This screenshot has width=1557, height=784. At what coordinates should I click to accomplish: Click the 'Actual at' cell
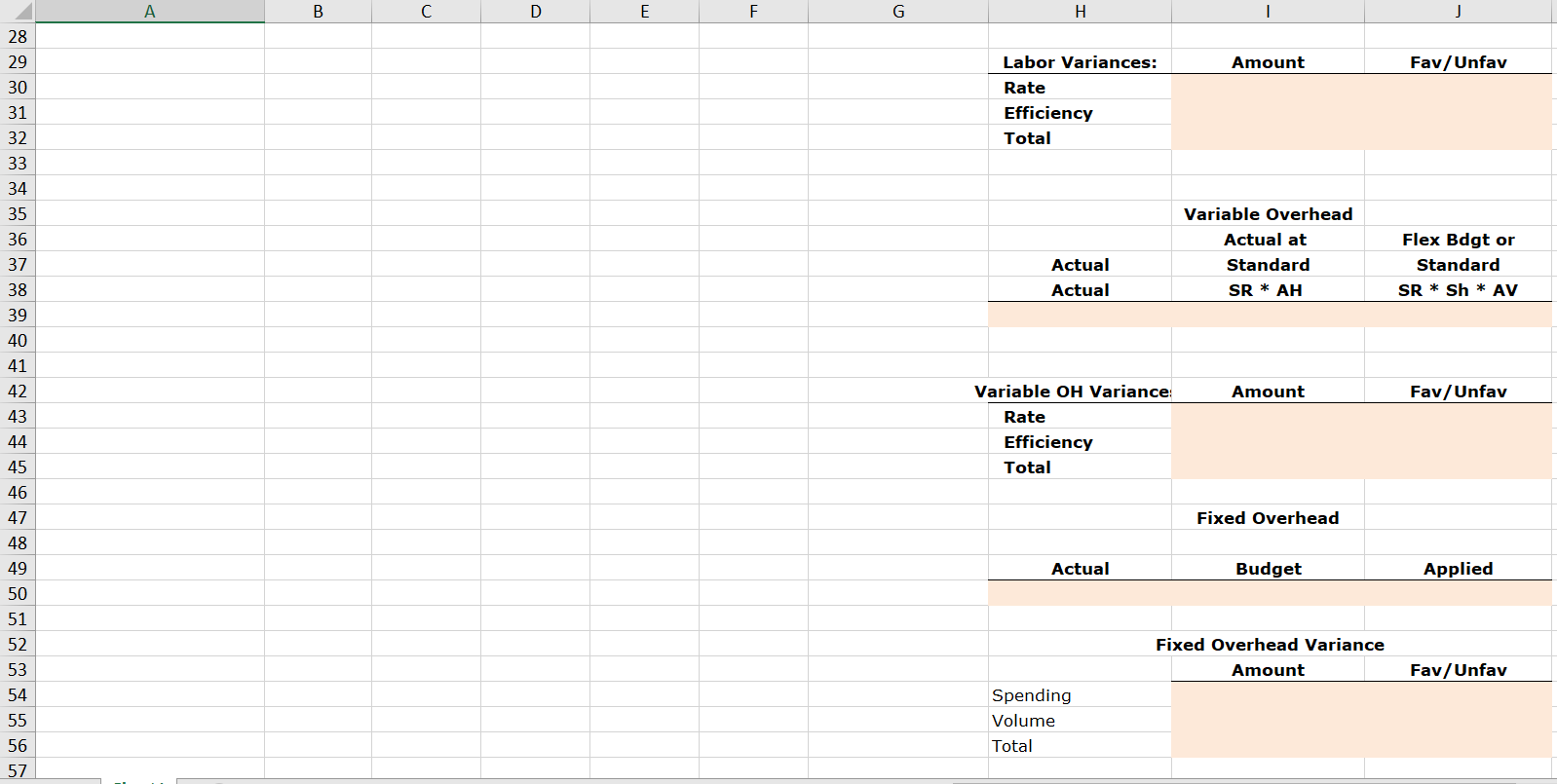tap(1268, 240)
